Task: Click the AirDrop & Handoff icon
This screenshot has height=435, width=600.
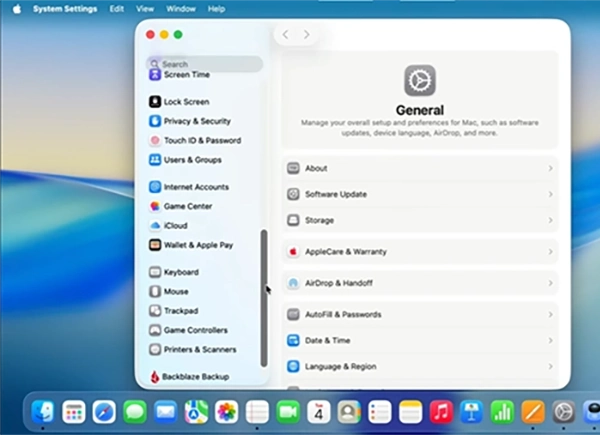Action: pos(293,283)
